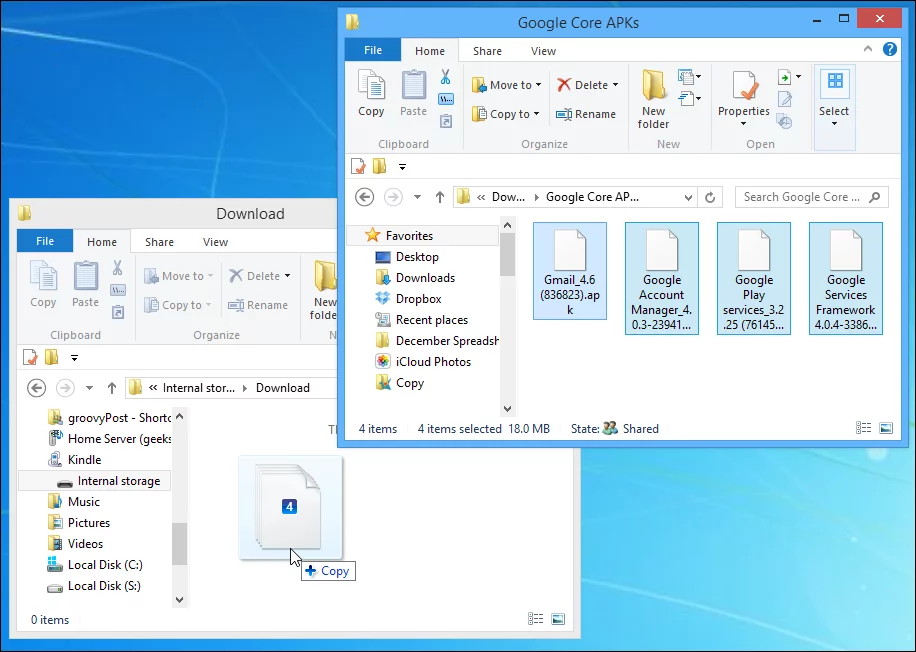Screen dimensions: 916x652
Task: Click the Up arrow in the Download window
Action: tap(111, 388)
